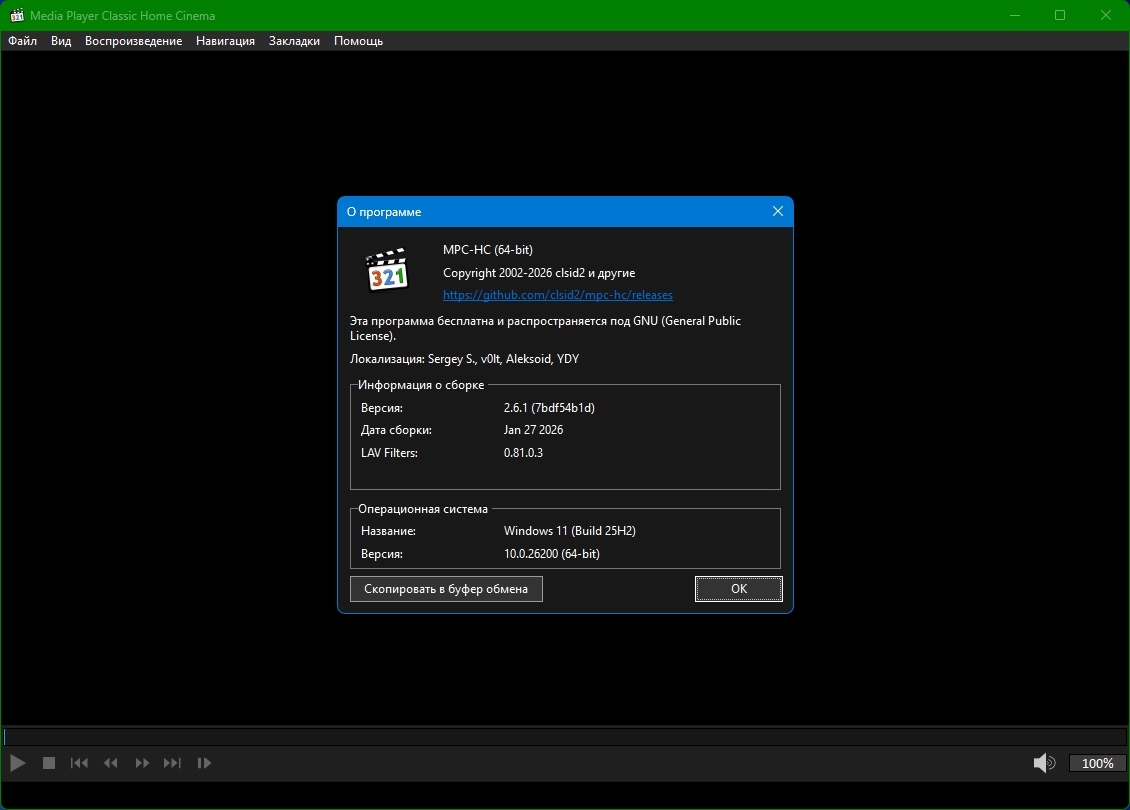Click the frame step icon
Viewport: 1130px width, 810px height.
click(204, 763)
